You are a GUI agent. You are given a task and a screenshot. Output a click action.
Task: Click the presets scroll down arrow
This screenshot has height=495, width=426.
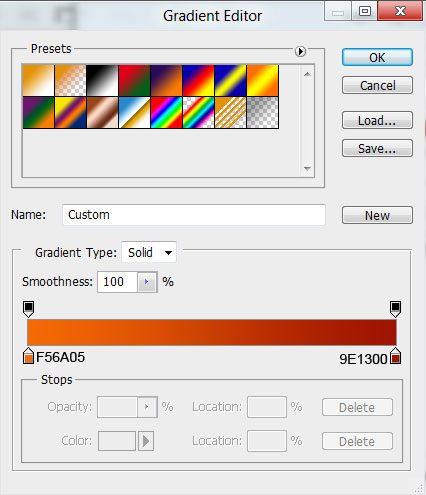pos(307,169)
